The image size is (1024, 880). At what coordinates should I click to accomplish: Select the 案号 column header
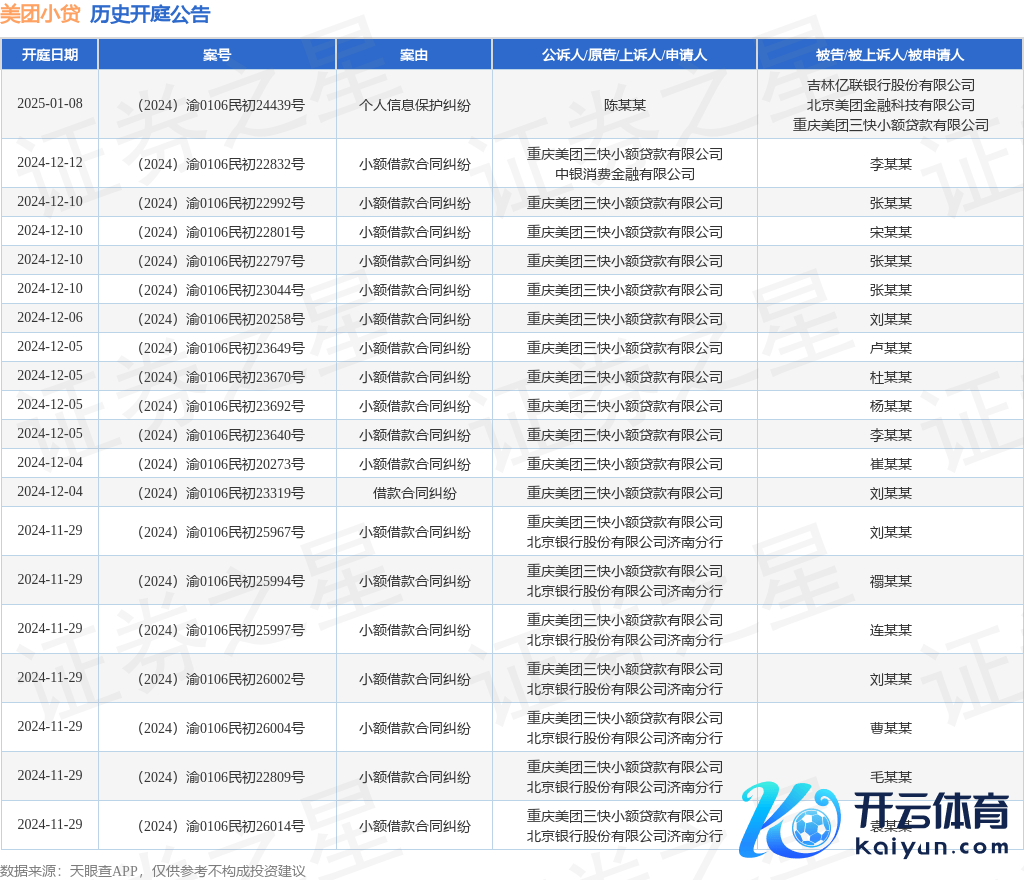(x=217, y=55)
